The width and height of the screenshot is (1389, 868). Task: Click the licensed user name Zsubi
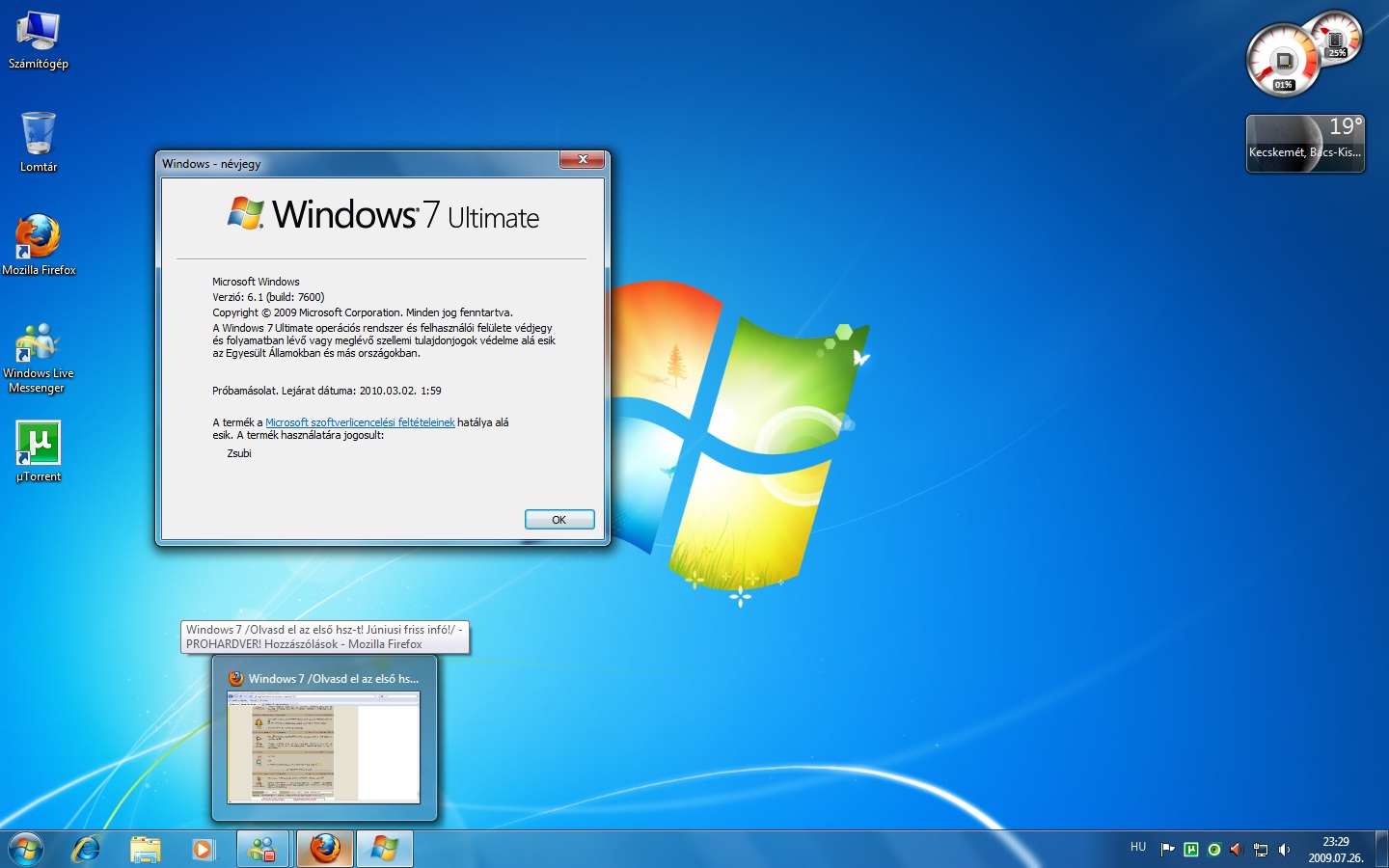(239, 453)
